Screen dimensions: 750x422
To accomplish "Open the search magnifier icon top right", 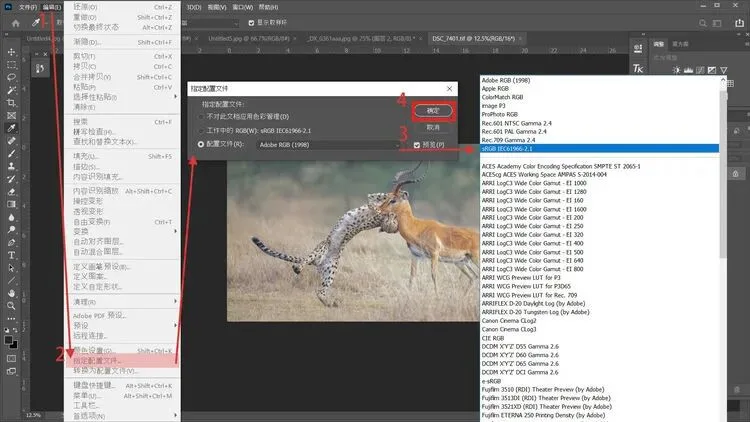I will [703, 23].
